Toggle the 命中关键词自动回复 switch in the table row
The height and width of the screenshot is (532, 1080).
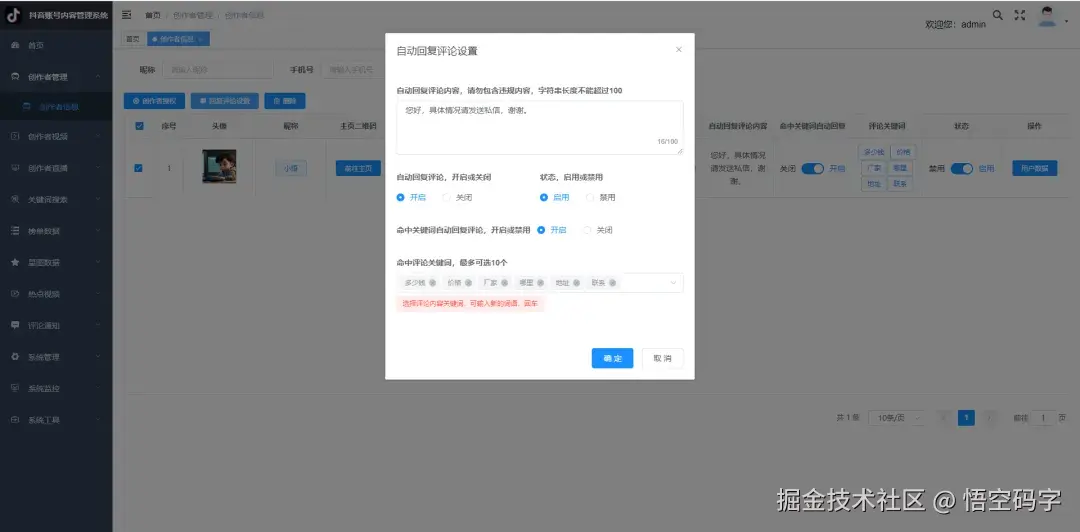point(813,169)
